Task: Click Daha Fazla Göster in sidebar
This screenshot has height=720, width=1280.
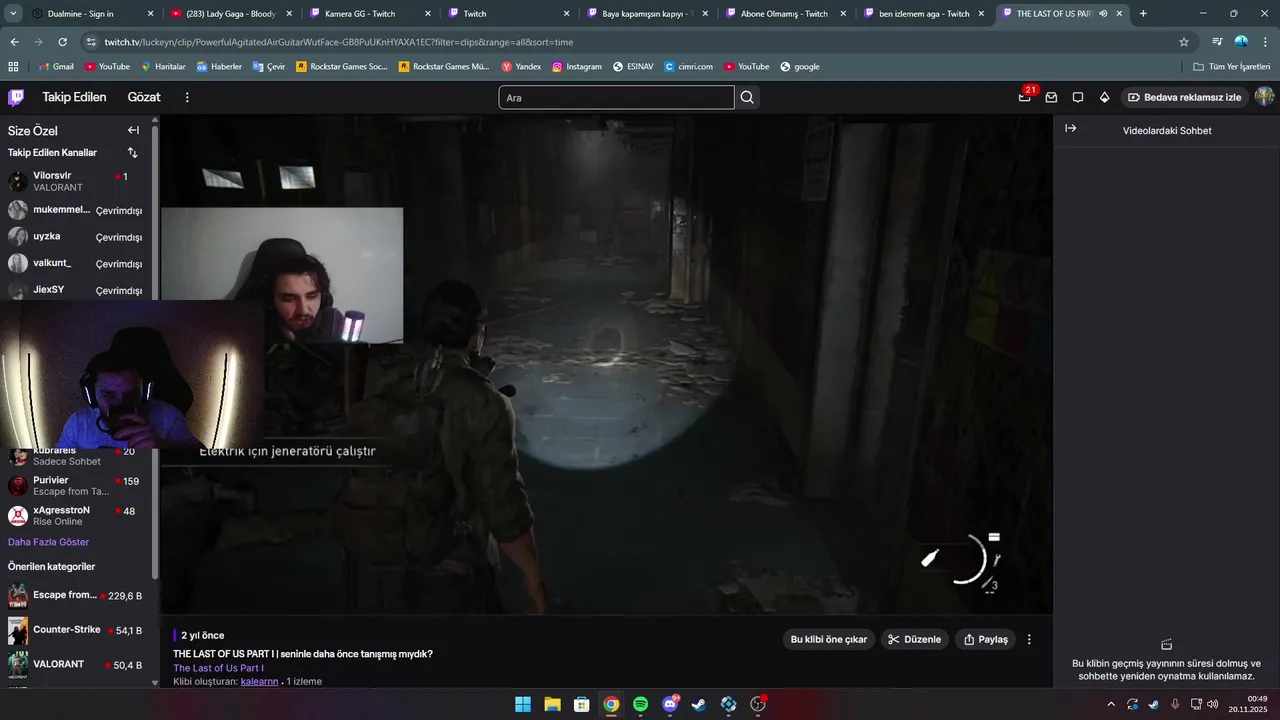Action: click(48, 542)
